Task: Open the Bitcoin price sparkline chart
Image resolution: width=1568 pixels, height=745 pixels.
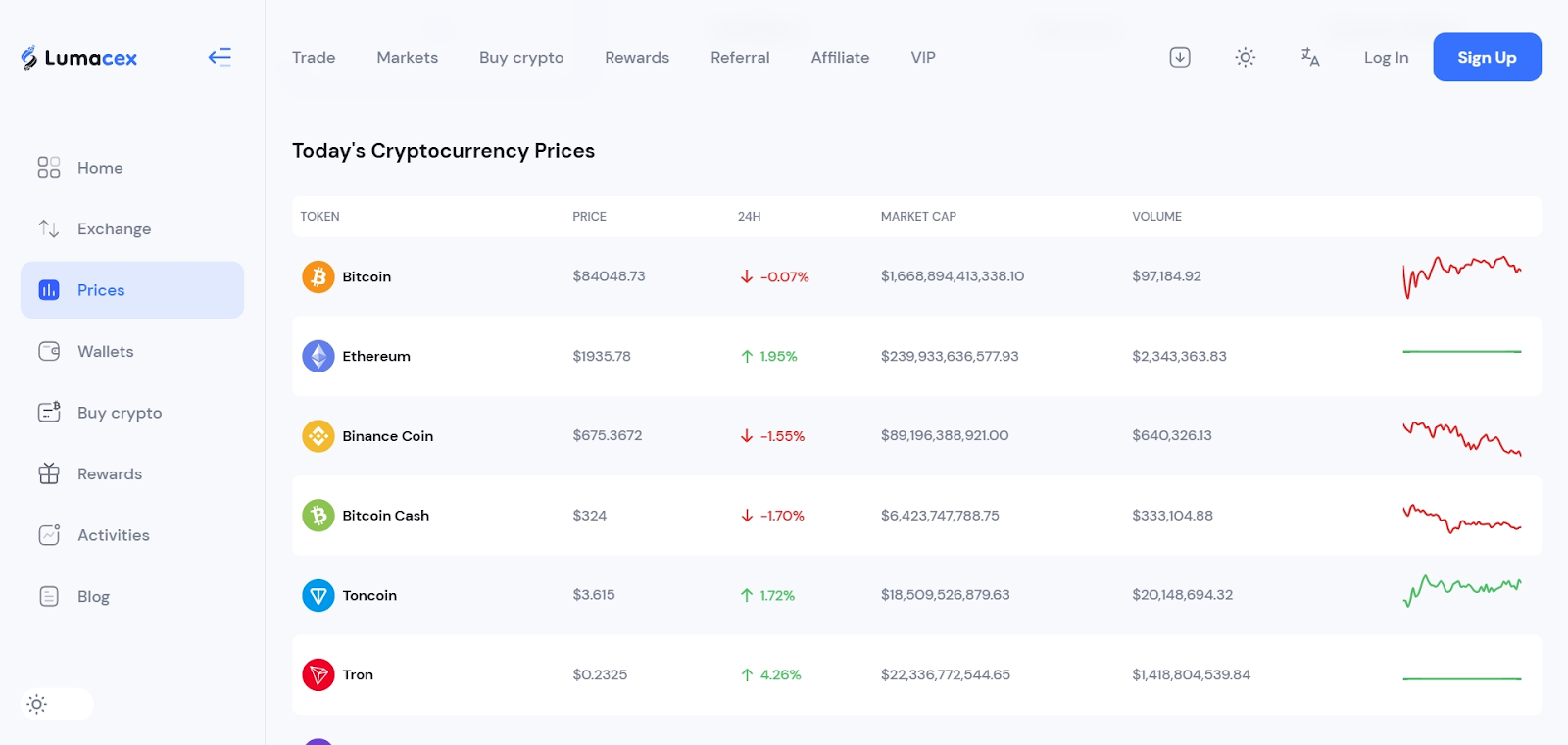Action: tap(1461, 276)
